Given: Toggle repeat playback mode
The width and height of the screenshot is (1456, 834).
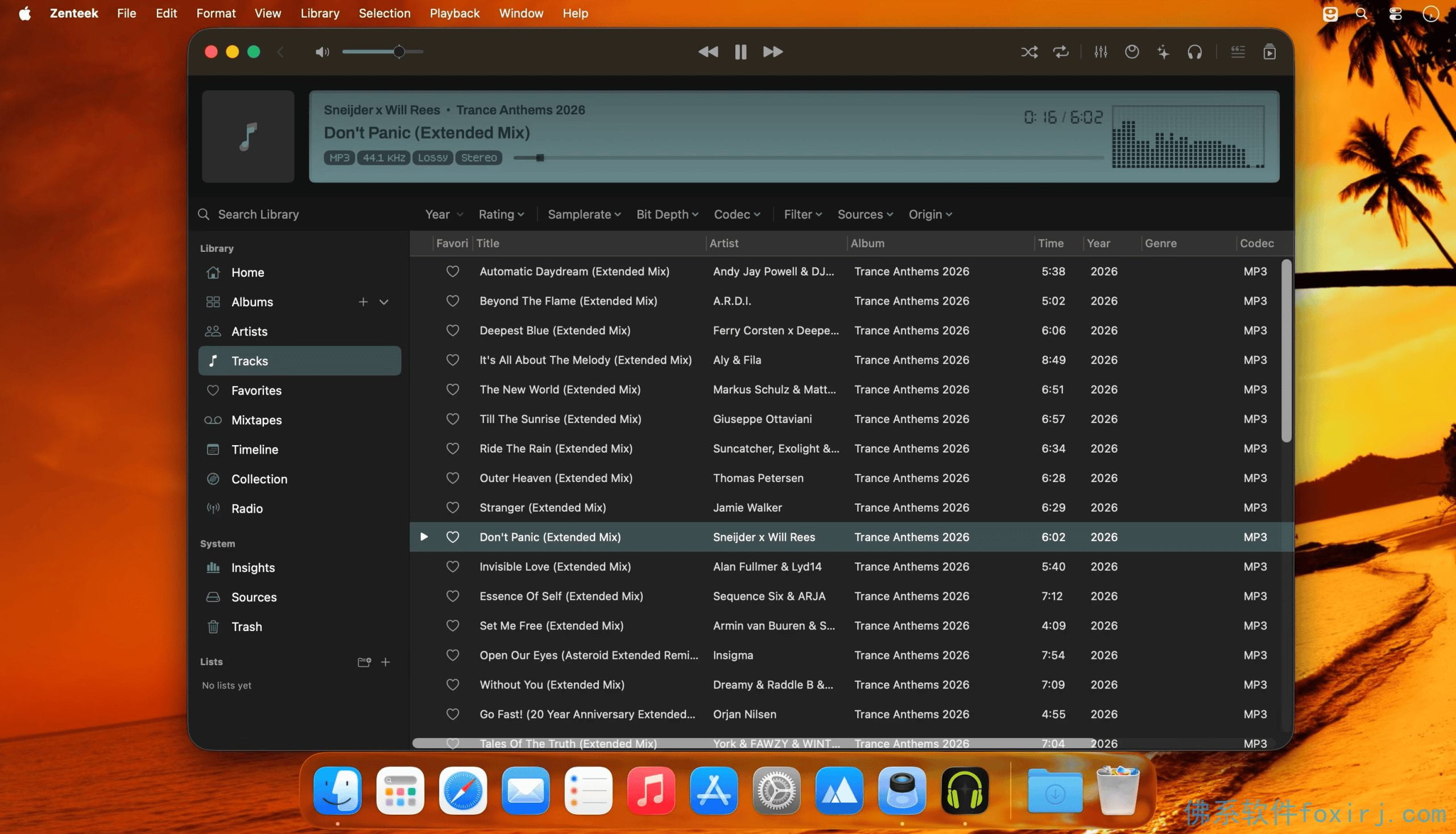Looking at the screenshot, I should (x=1061, y=52).
